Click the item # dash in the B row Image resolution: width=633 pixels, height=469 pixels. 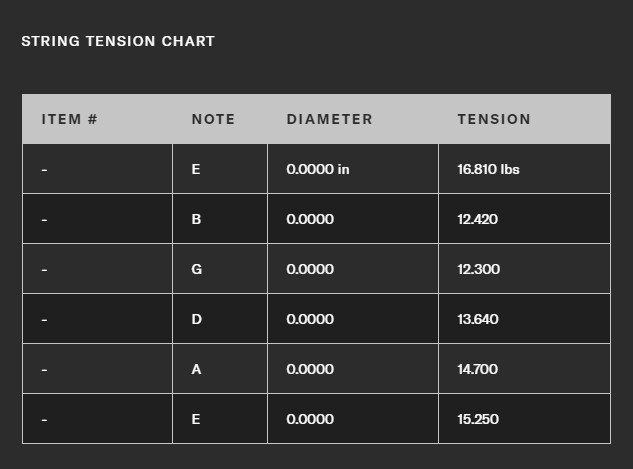pyautogui.click(x=44, y=219)
